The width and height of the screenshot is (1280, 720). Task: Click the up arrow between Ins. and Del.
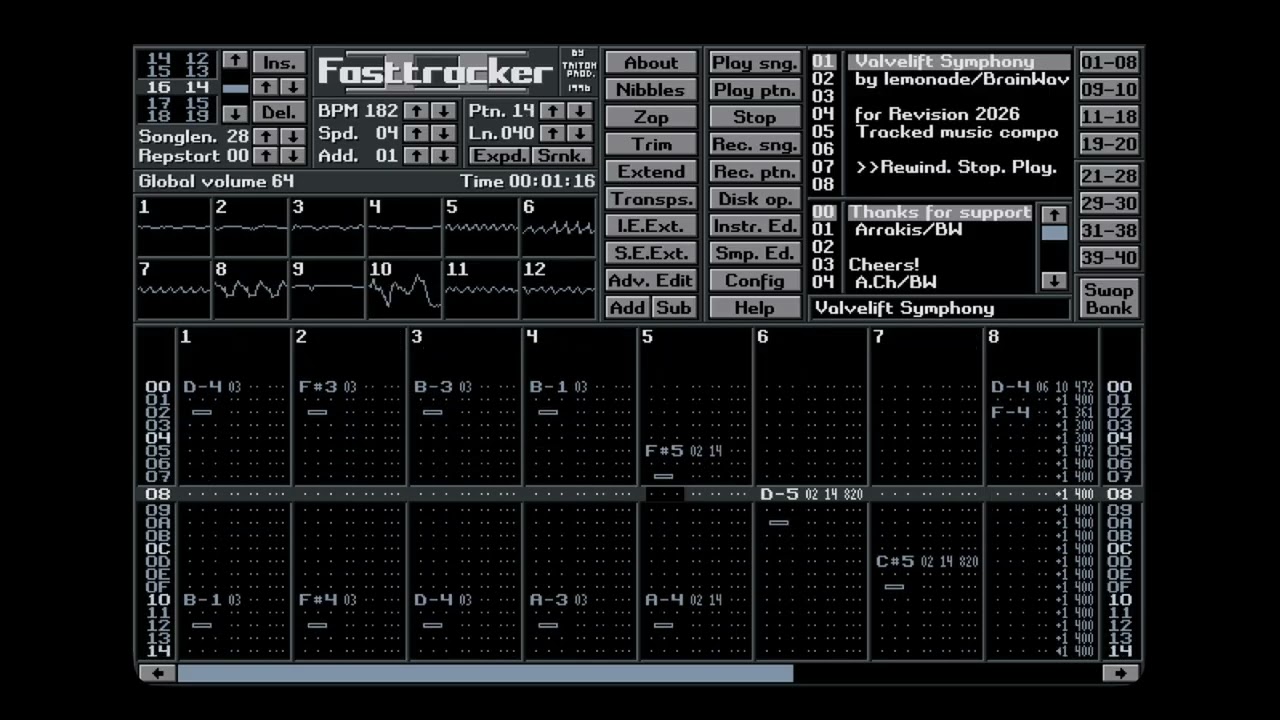(266, 87)
